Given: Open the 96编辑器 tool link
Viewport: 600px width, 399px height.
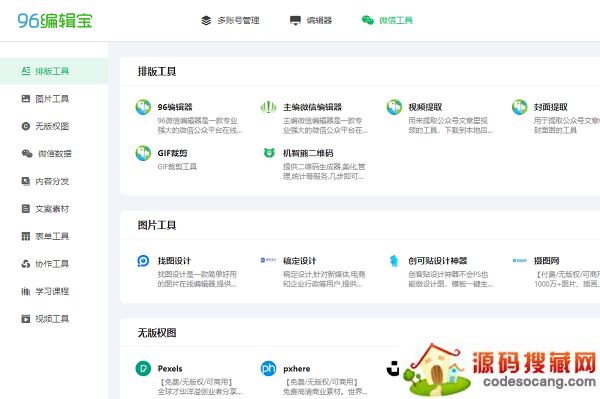Looking at the screenshot, I should [175, 107].
